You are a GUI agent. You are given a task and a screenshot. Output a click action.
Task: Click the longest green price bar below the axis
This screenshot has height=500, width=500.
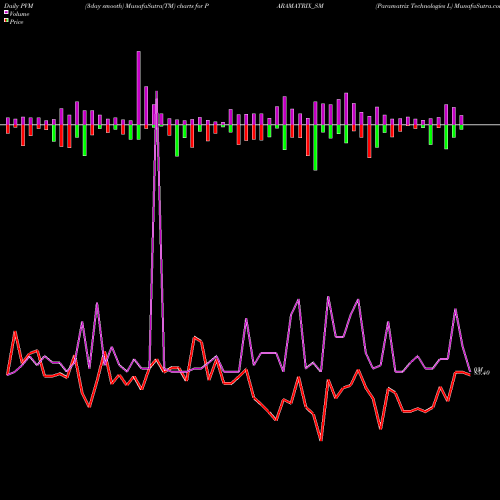click(x=315, y=147)
